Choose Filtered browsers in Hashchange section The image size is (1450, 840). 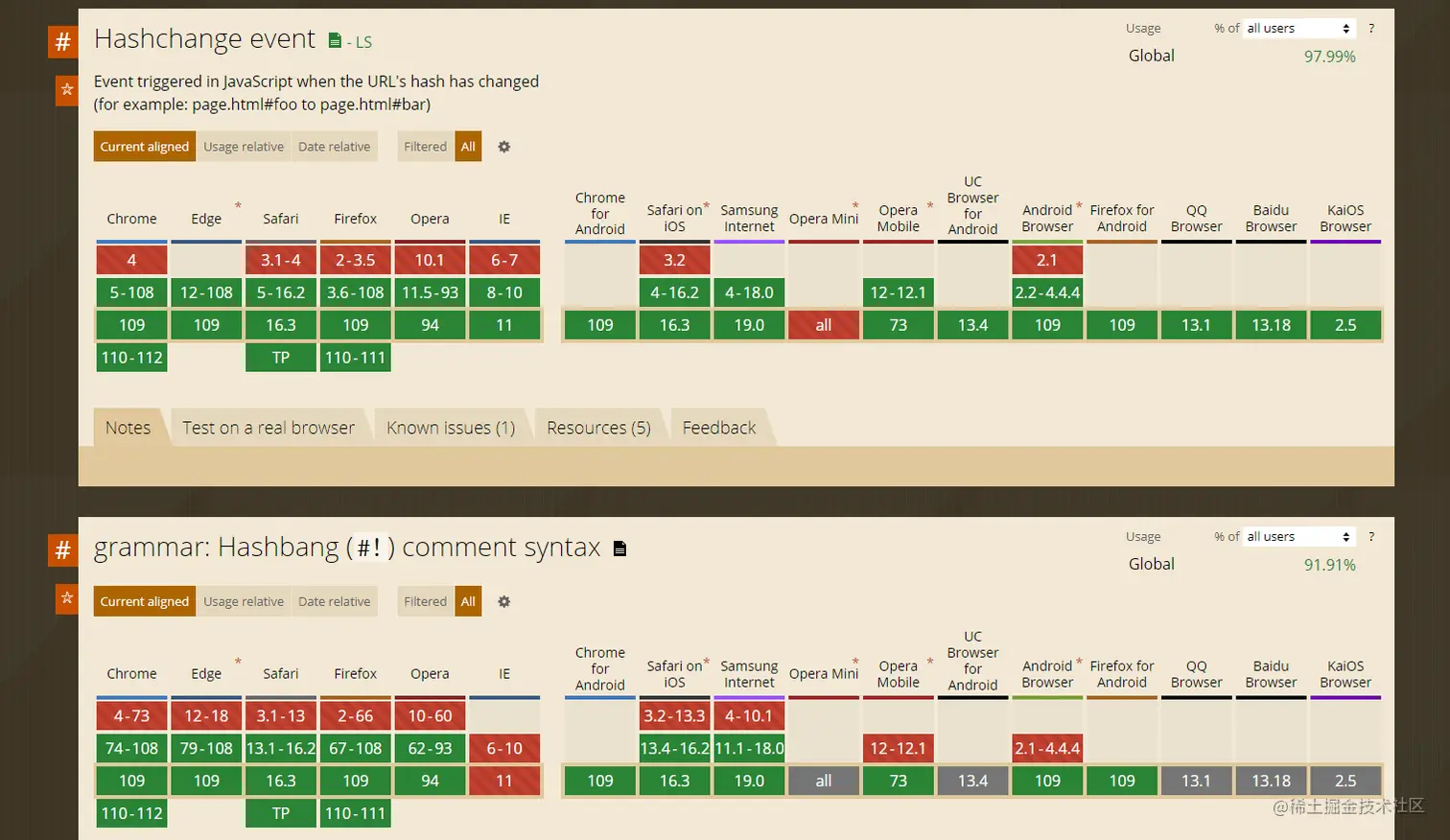click(x=425, y=147)
